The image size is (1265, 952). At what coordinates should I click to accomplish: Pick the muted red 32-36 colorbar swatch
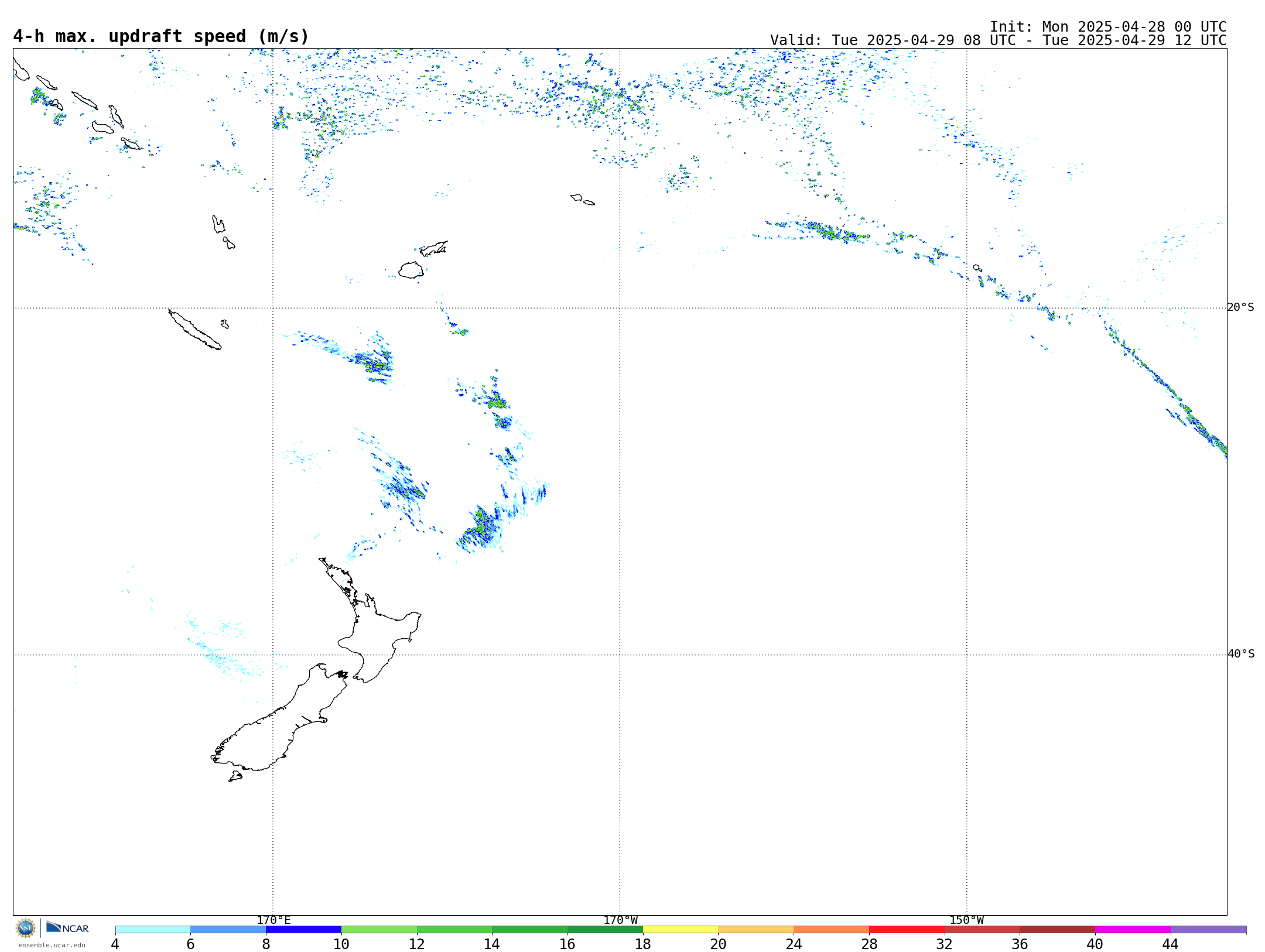point(982,930)
